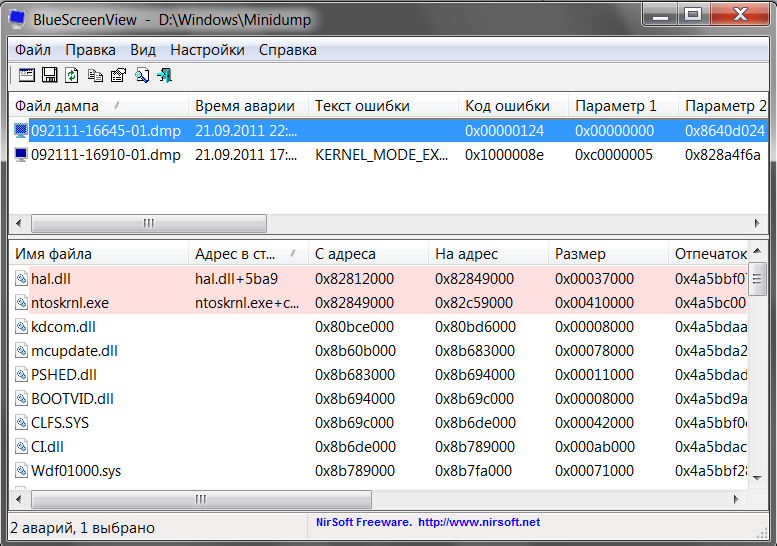Click the Wdf01000.sys file icon
Screen dimensions: 777x546
click(21, 471)
